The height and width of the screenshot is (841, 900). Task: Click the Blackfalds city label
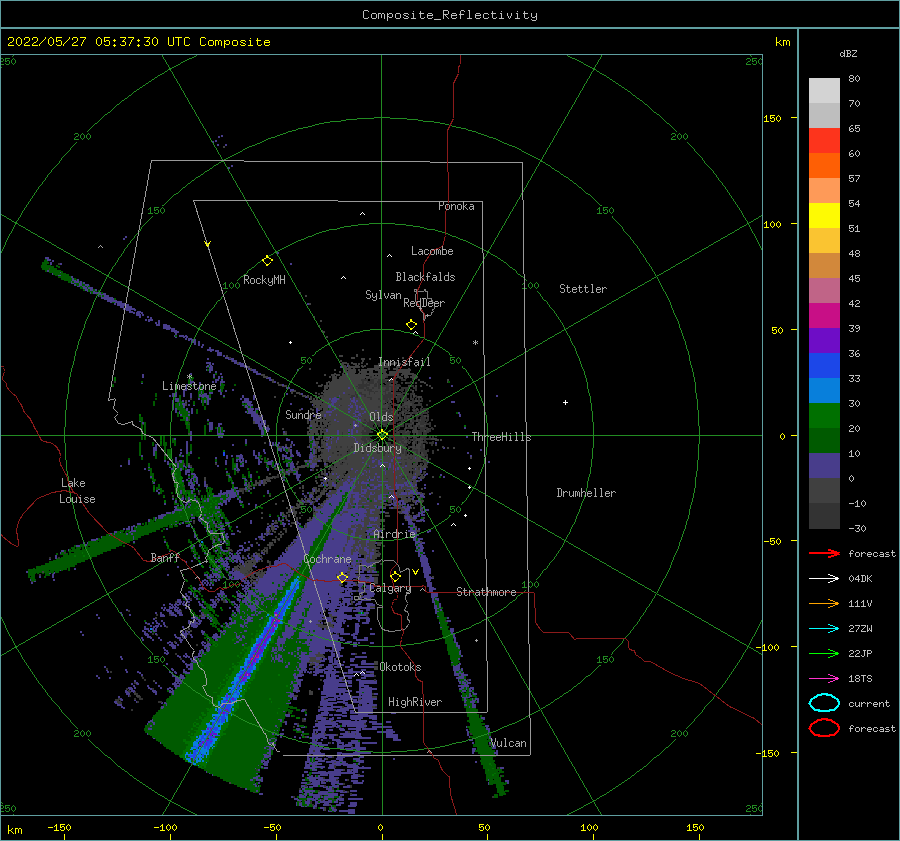(425, 277)
